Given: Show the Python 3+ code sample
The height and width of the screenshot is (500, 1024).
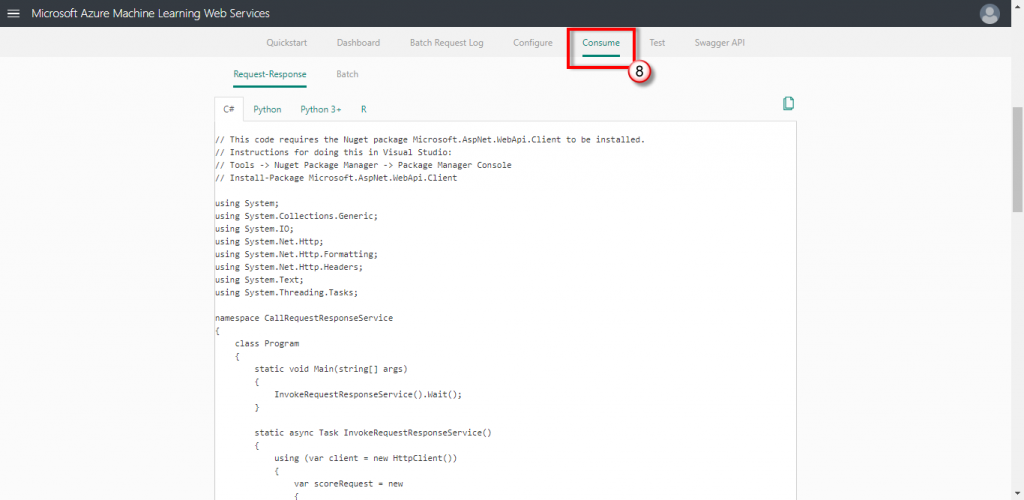Looking at the screenshot, I should (x=321, y=110).
